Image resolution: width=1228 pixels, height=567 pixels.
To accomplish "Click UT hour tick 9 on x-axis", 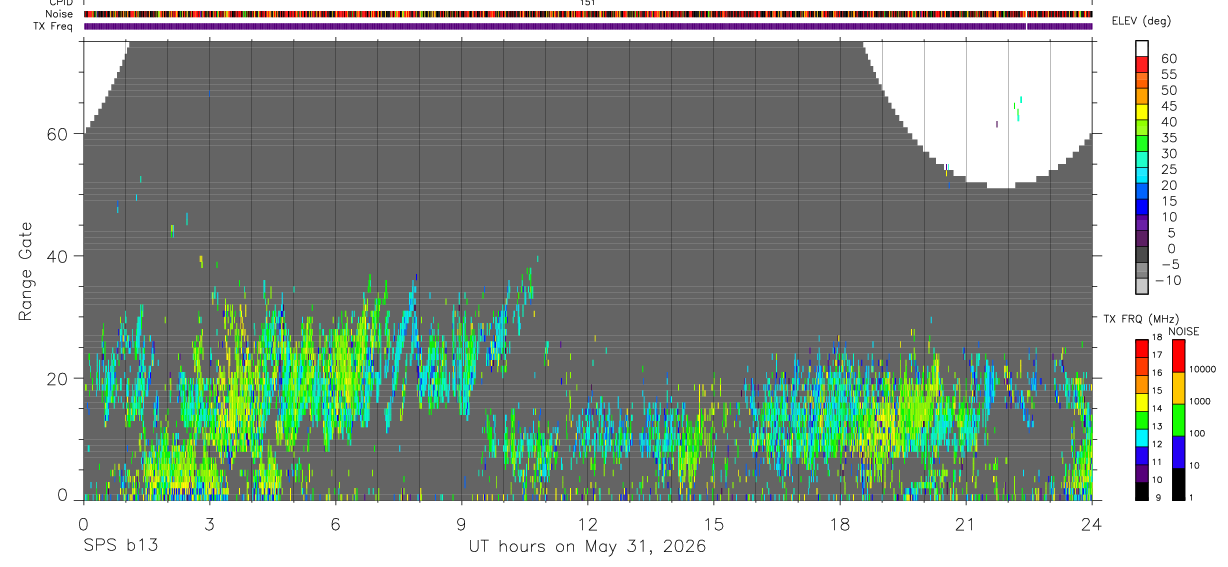I will coord(461,523).
